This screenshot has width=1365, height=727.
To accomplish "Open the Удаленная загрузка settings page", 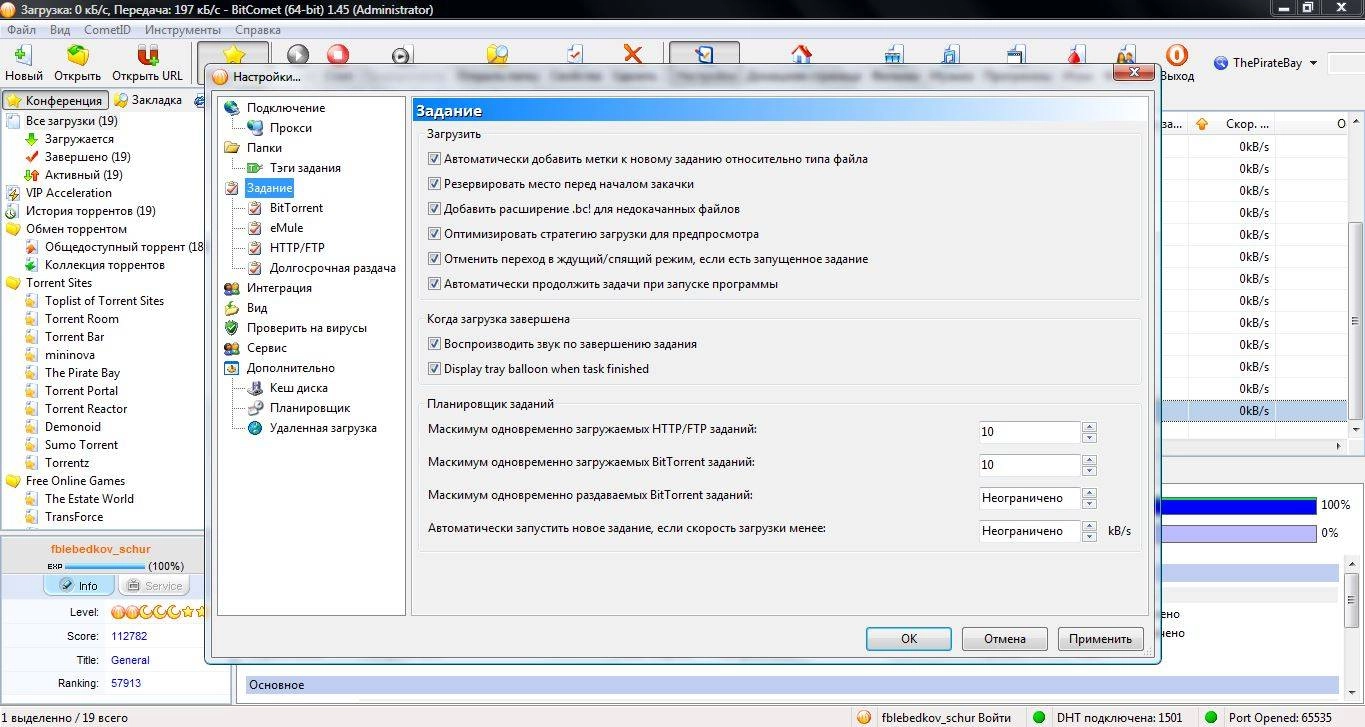I will pyautogui.click(x=323, y=428).
